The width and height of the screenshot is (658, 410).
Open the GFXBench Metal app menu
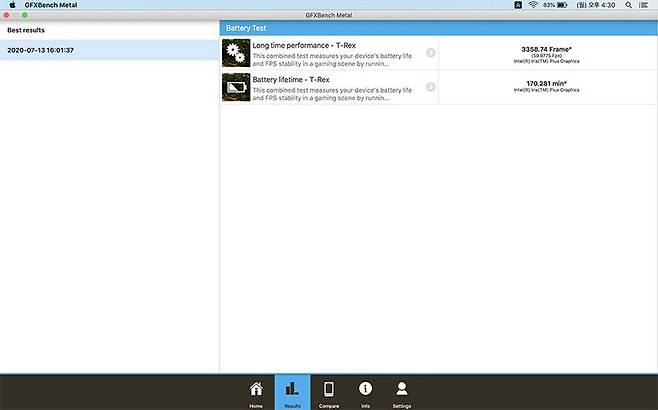point(51,5)
